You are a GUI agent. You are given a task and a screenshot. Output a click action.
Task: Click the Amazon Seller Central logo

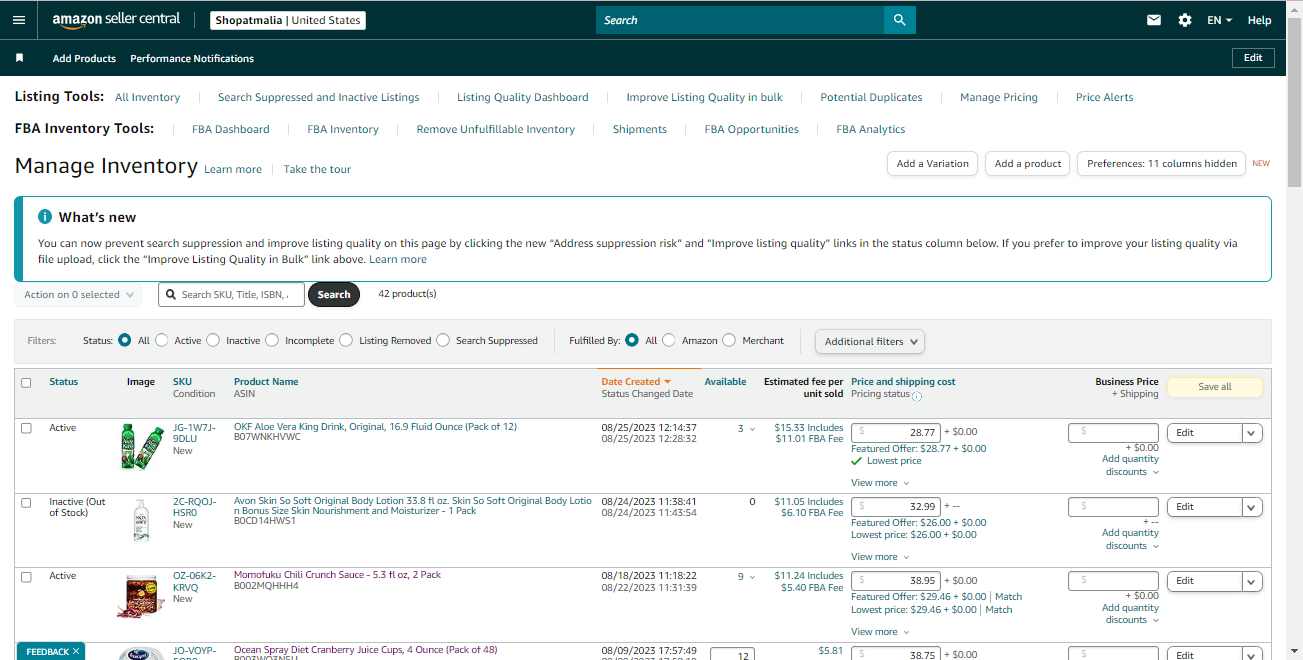116,20
